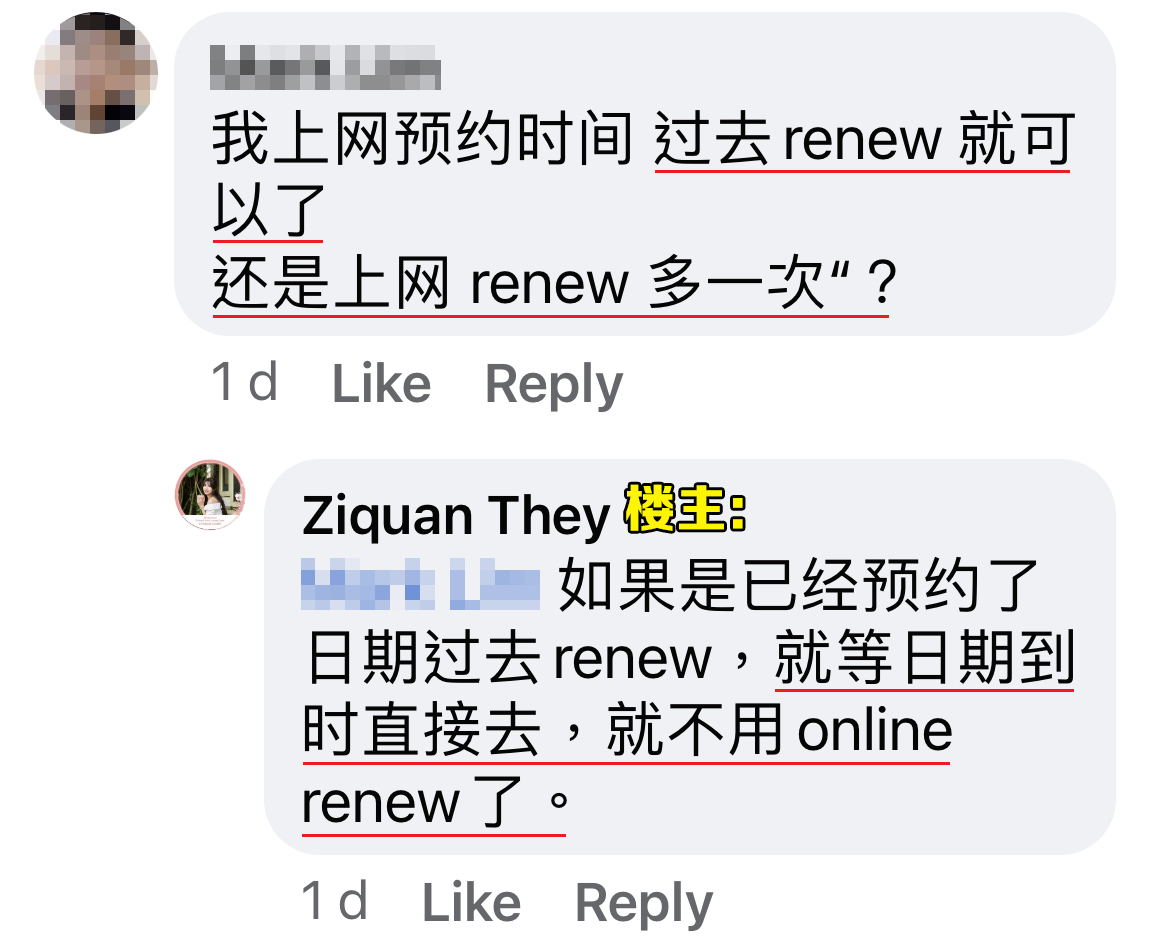Reply to the first comment about renew
The width and height of the screenshot is (1170, 944).
(553, 384)
